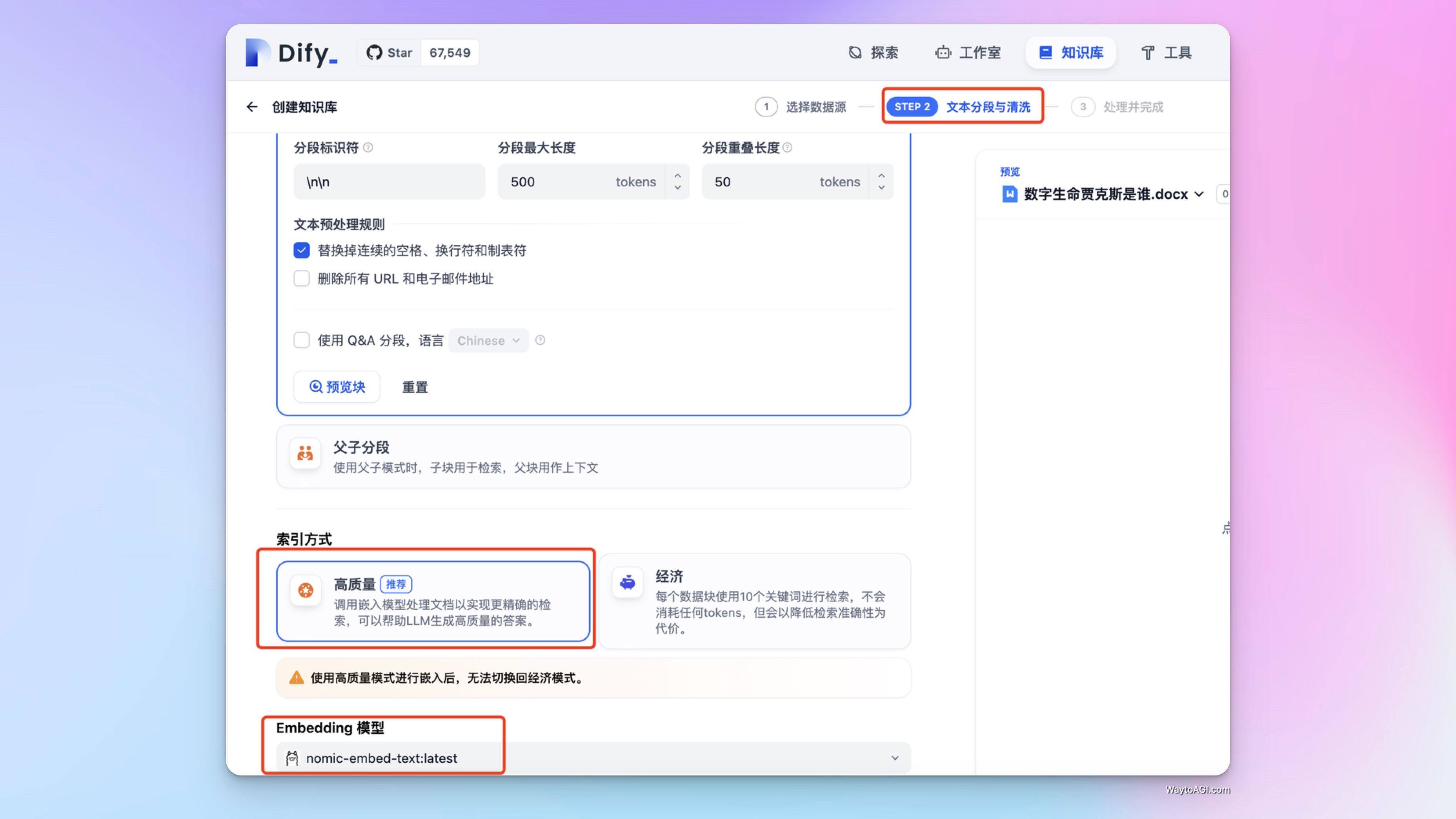
Task: Open the GitHub Star link
Action: pos(389,53)
